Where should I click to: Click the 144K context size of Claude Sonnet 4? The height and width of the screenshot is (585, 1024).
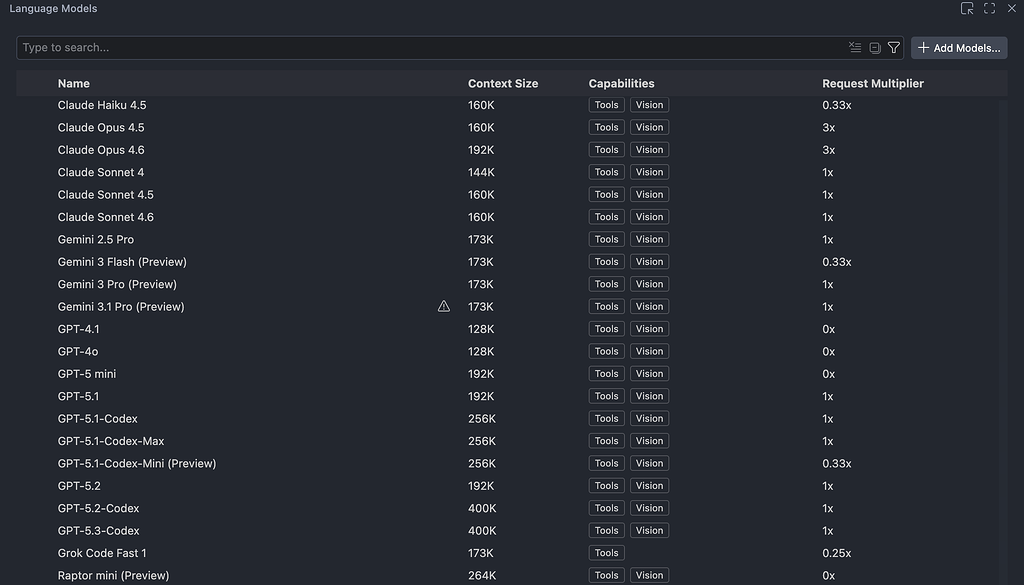481,172
